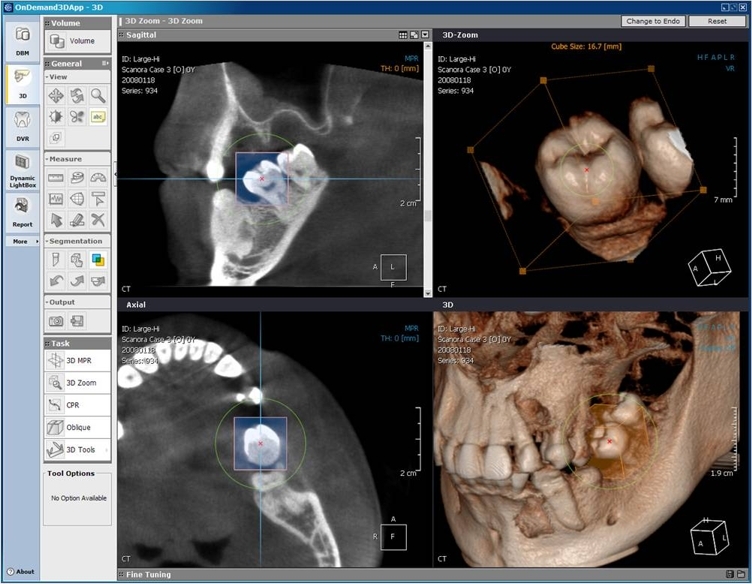Click the export output icon
Viewport: 752px width, 584px height.
pos(77,321)
